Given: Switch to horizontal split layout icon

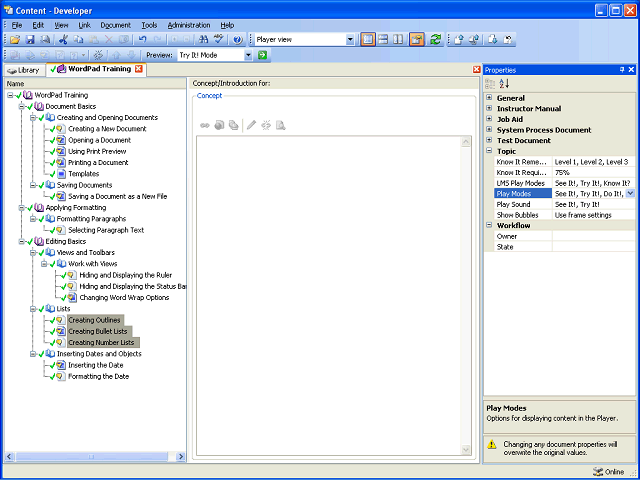Looking at the screenshot, I should (383, 40).
